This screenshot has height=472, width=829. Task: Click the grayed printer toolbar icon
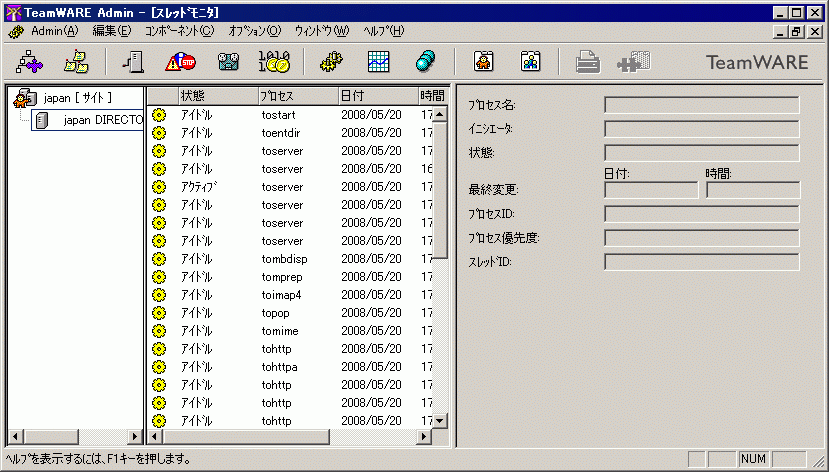point(588,62)
